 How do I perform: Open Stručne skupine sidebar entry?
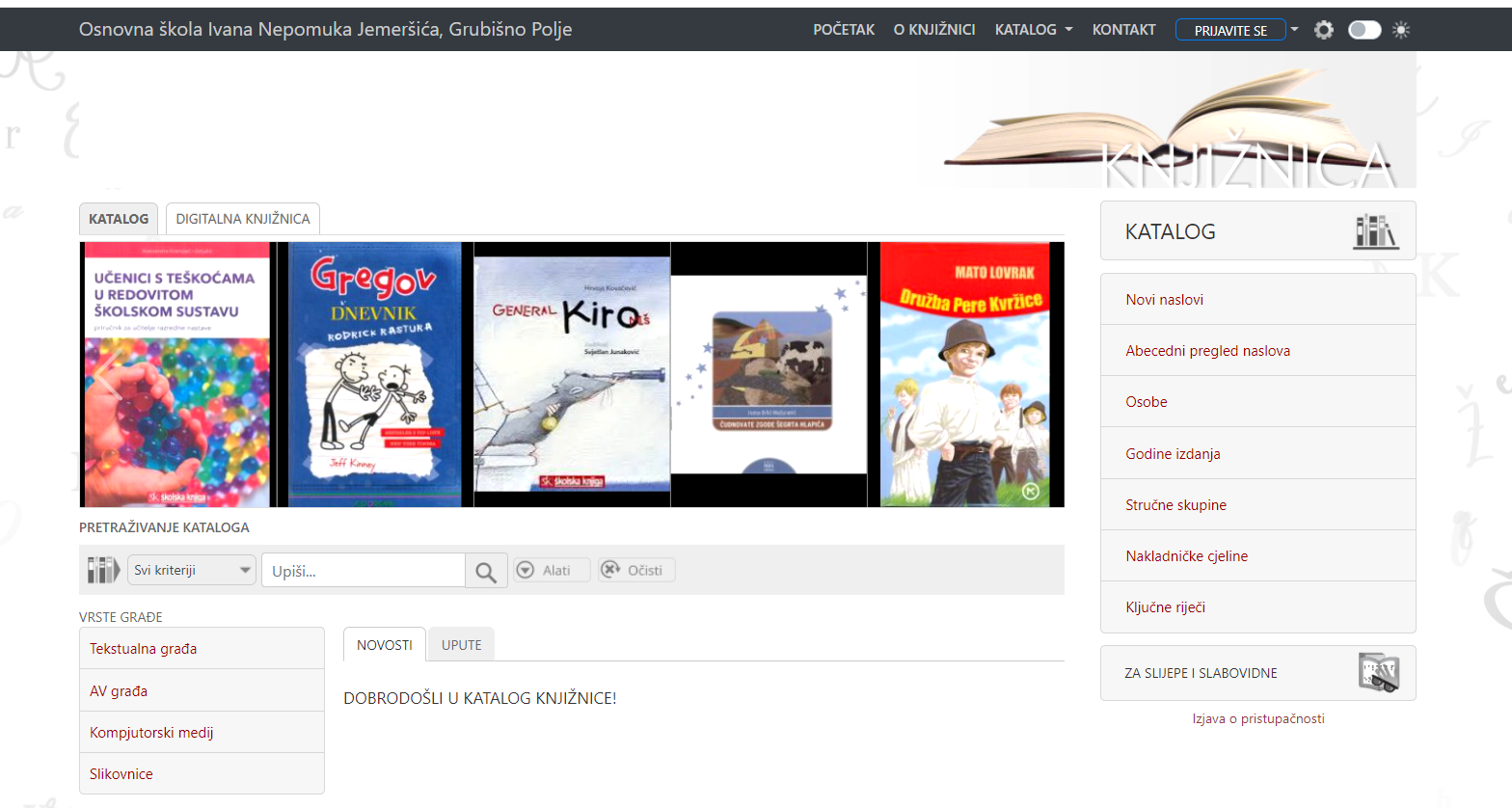click(x=1257, y=504)
